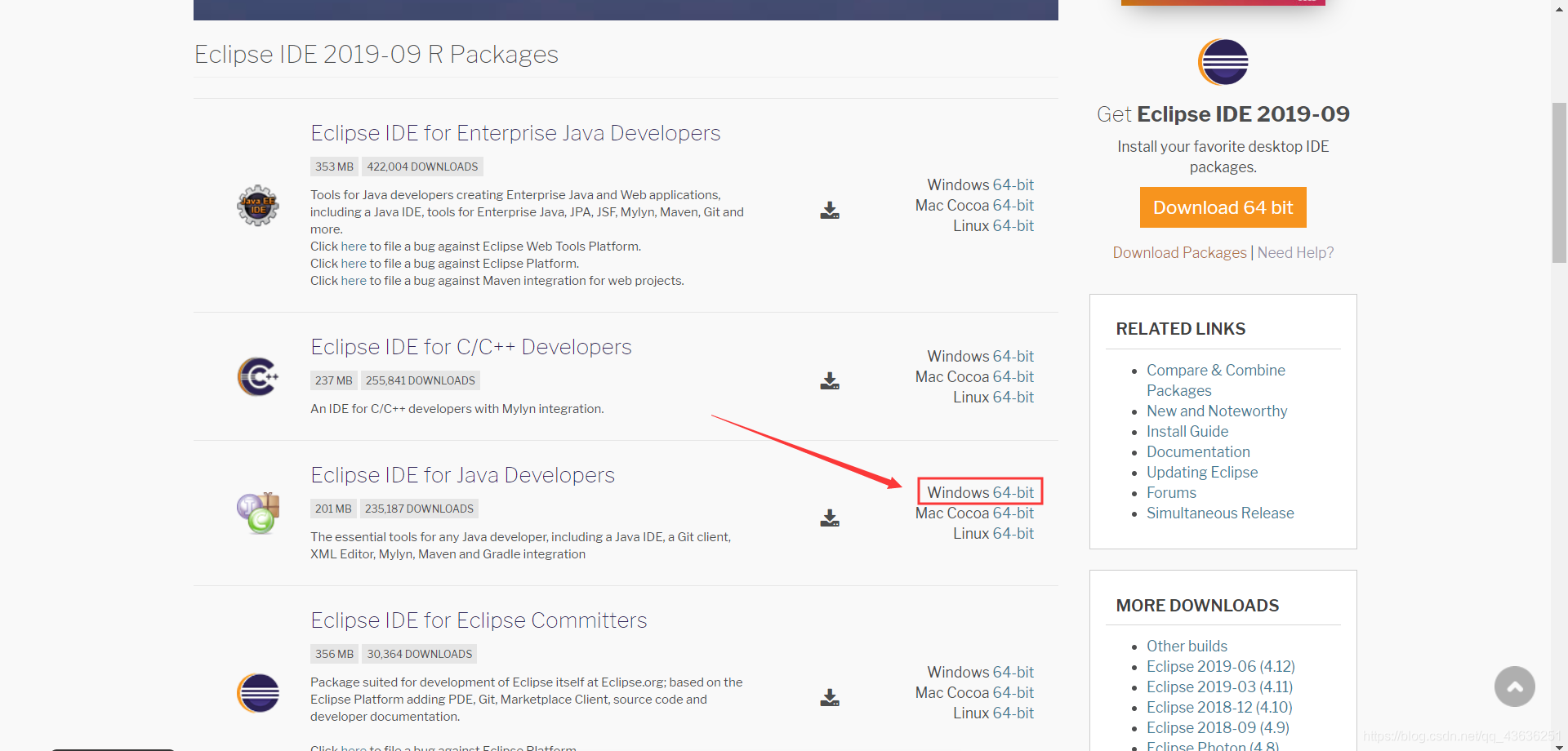Screen dimensions: 1568x751
Task: Click the 237 MB size badge
Action: [333, 380]
